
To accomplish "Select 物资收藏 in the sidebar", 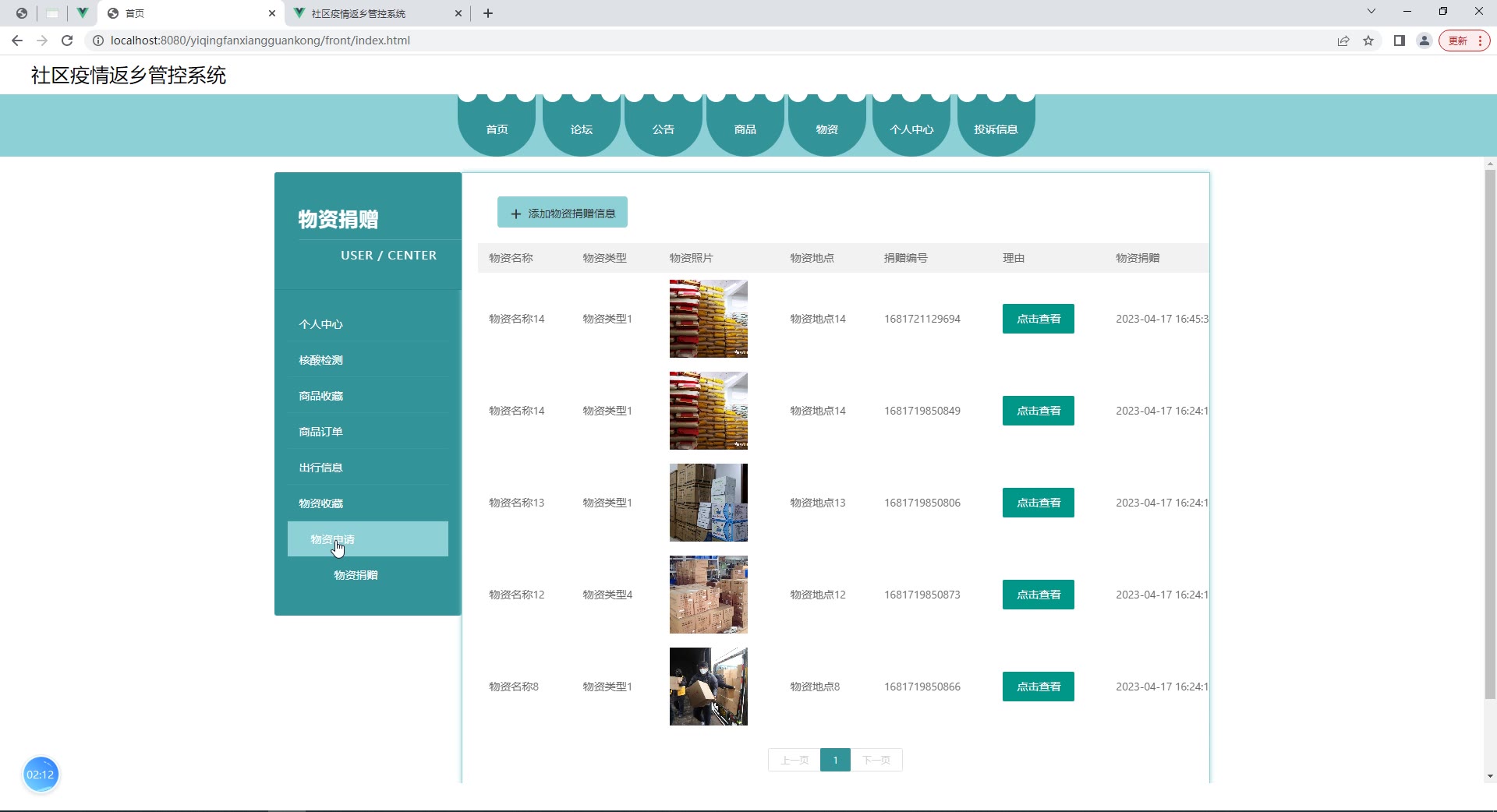I will (368, 503).
